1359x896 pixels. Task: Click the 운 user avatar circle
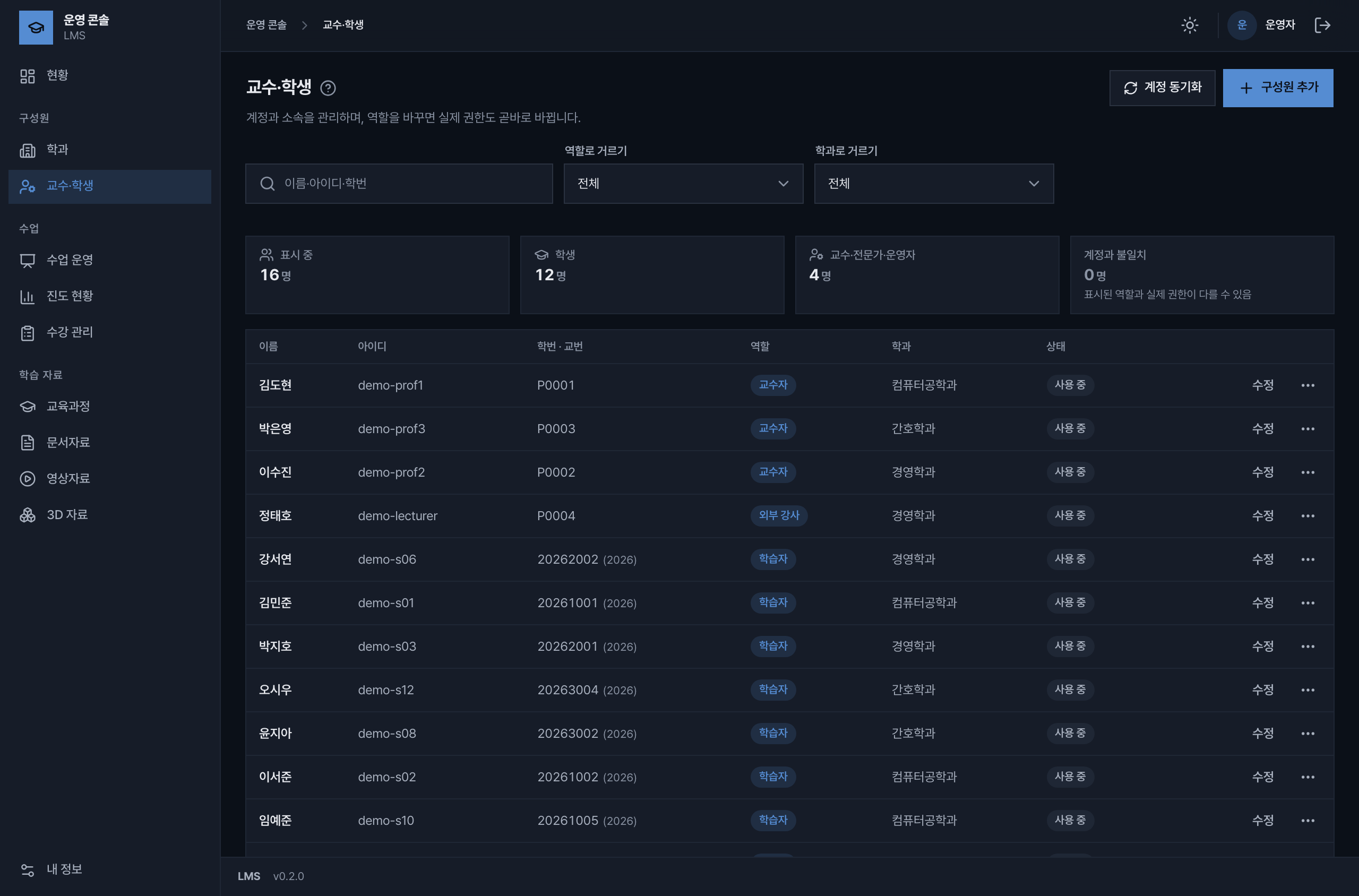pyautogui.click(x=1241, y=25)
